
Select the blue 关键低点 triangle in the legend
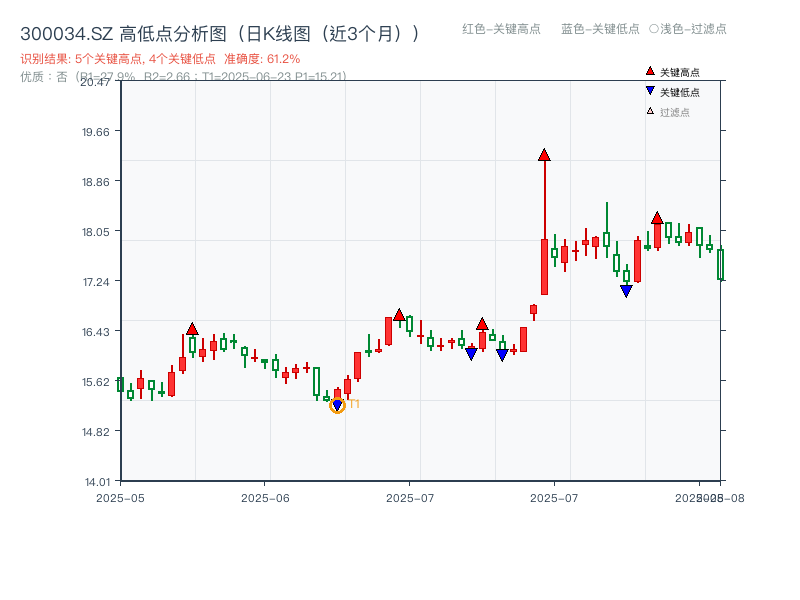point(648,92)
